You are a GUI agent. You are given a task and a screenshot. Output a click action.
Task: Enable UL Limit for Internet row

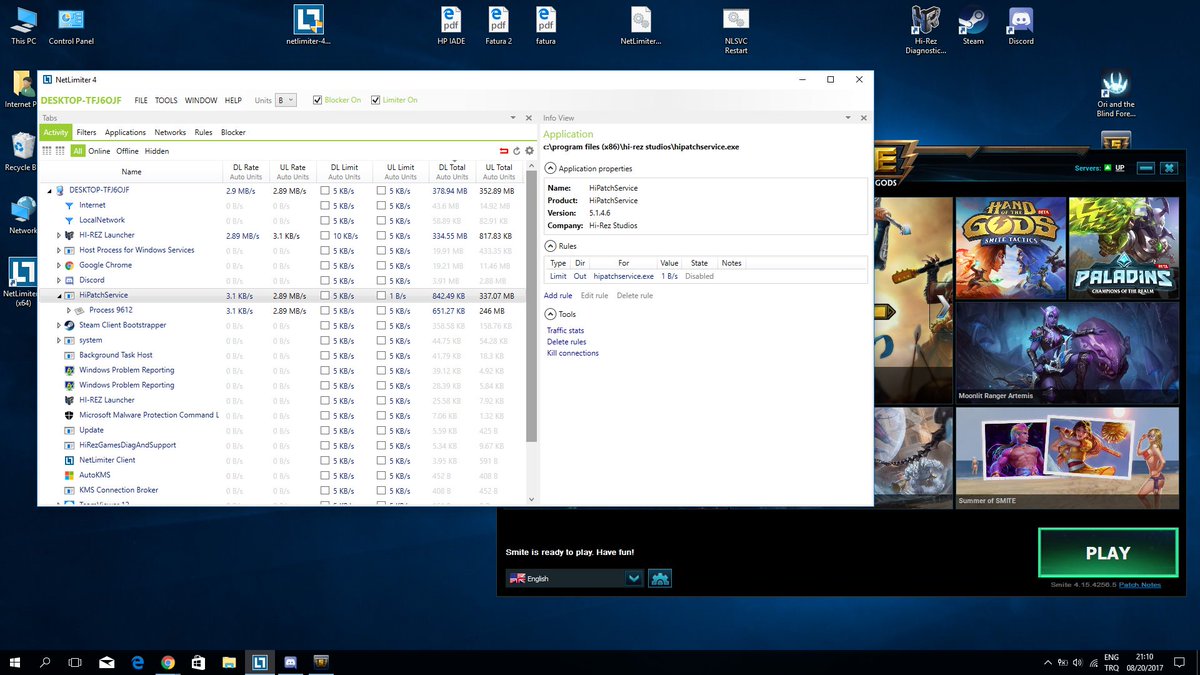(x=382, y=205)
